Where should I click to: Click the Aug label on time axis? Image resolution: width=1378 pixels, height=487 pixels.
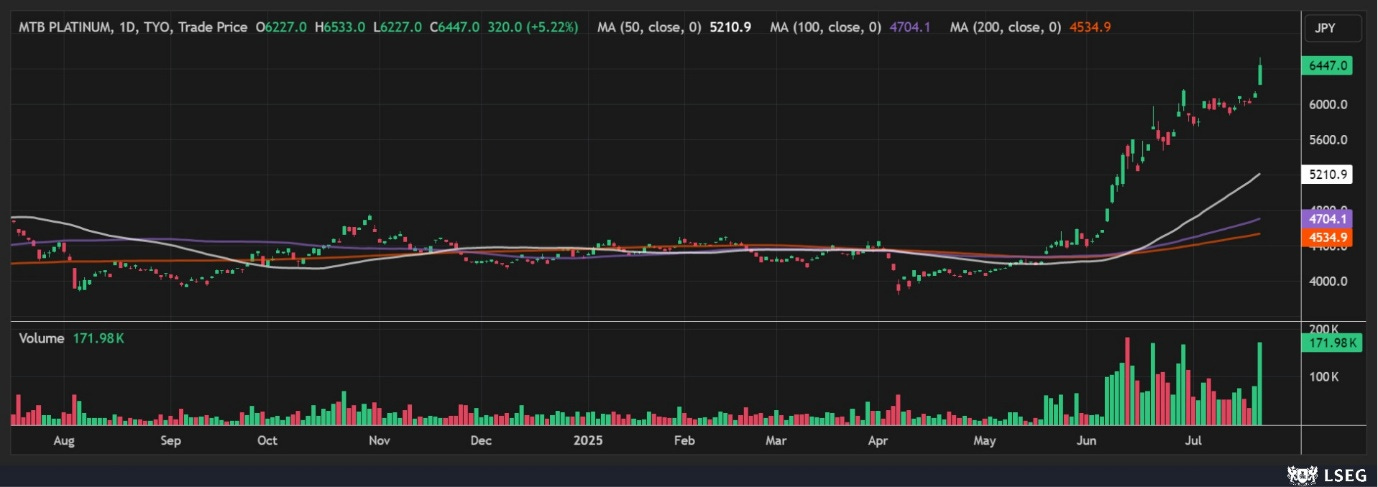coord(63,440)
